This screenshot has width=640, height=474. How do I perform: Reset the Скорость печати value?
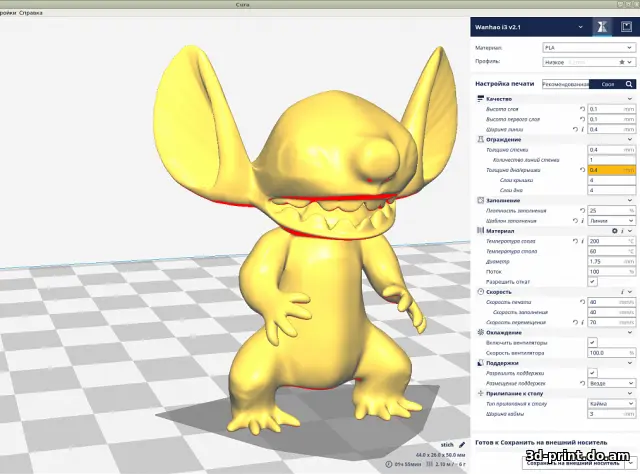(582, 302)
